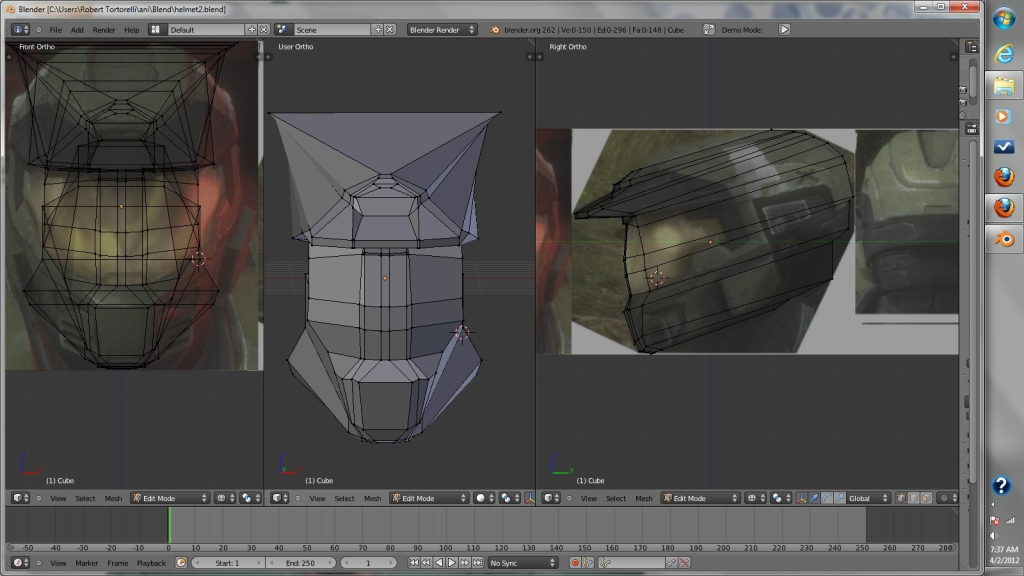1024x576 pixels.
Task: Open Select menu in User Ortho viewport
Action: [344, 498]
